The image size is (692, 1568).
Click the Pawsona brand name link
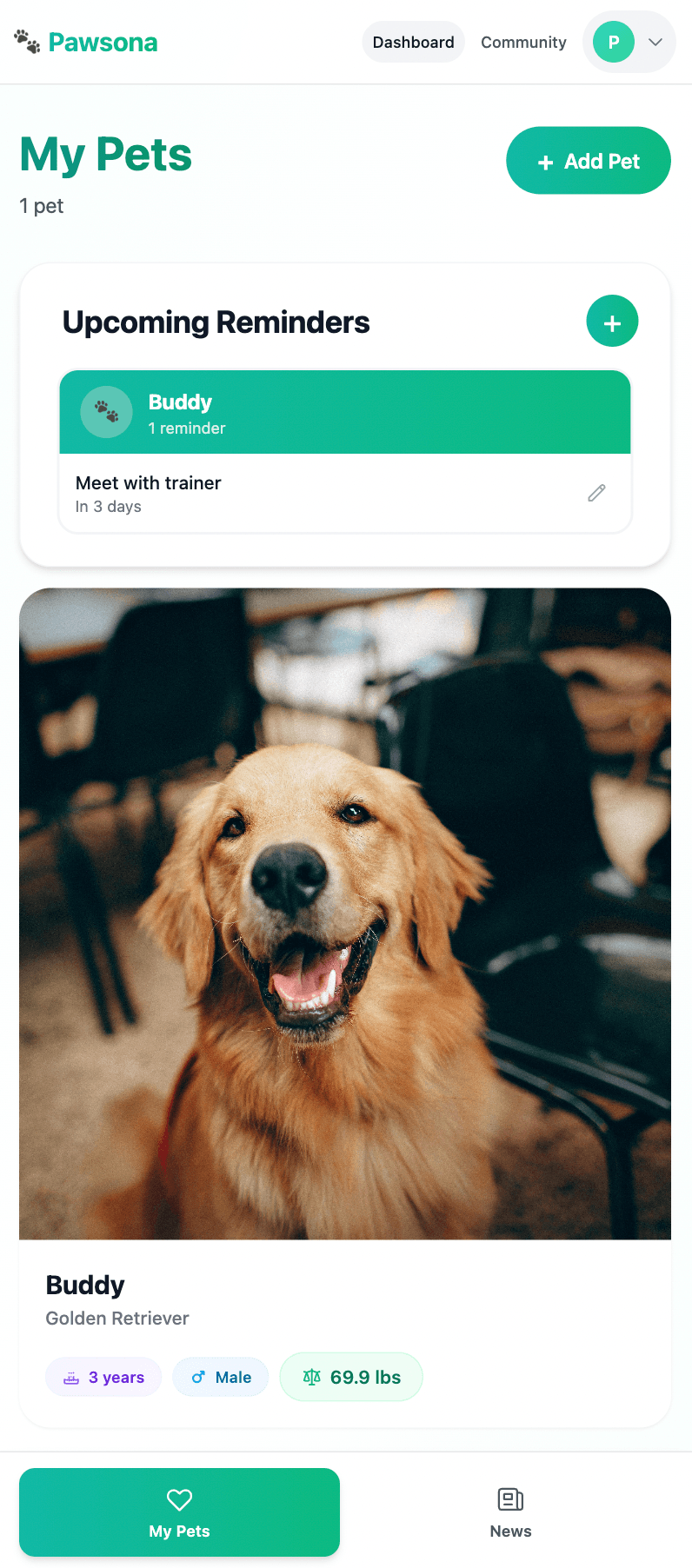pyautogui.click(x=103, y=42)
